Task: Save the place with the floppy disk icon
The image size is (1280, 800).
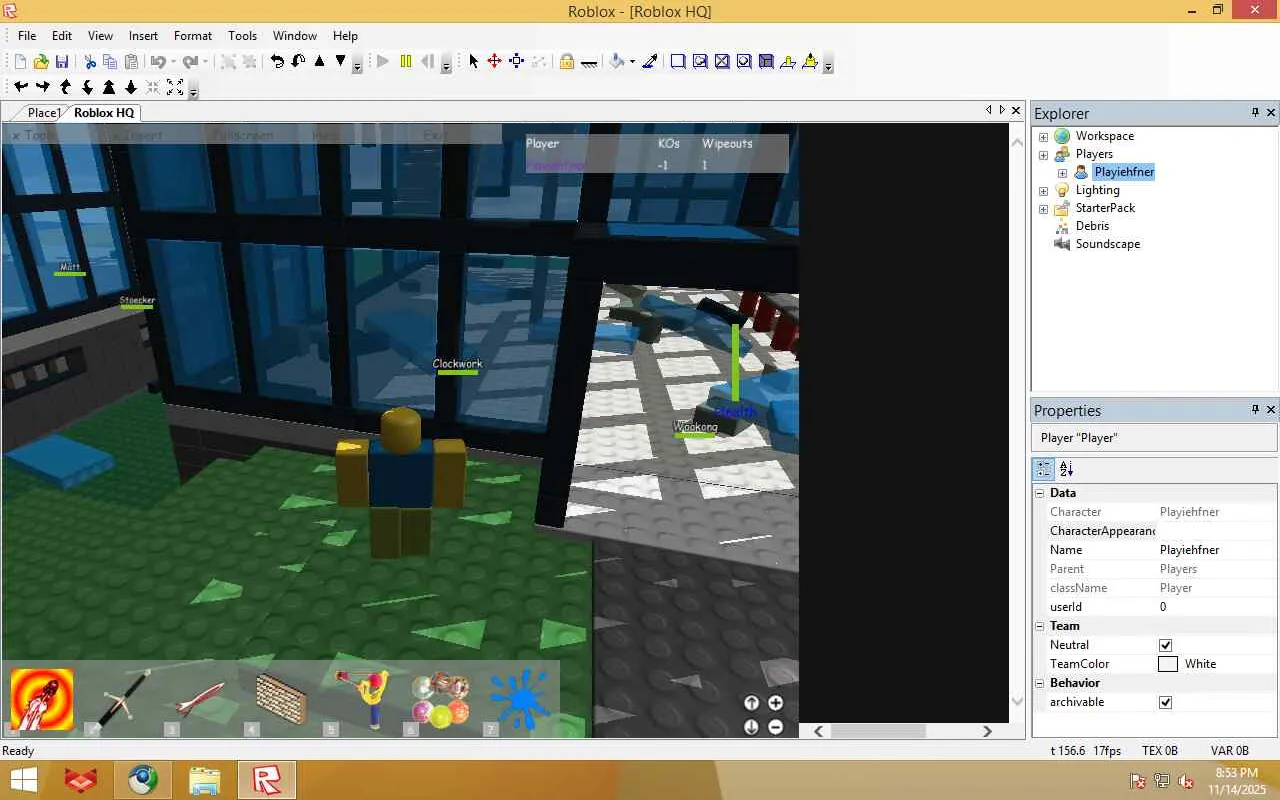Action: click(62, 62)
